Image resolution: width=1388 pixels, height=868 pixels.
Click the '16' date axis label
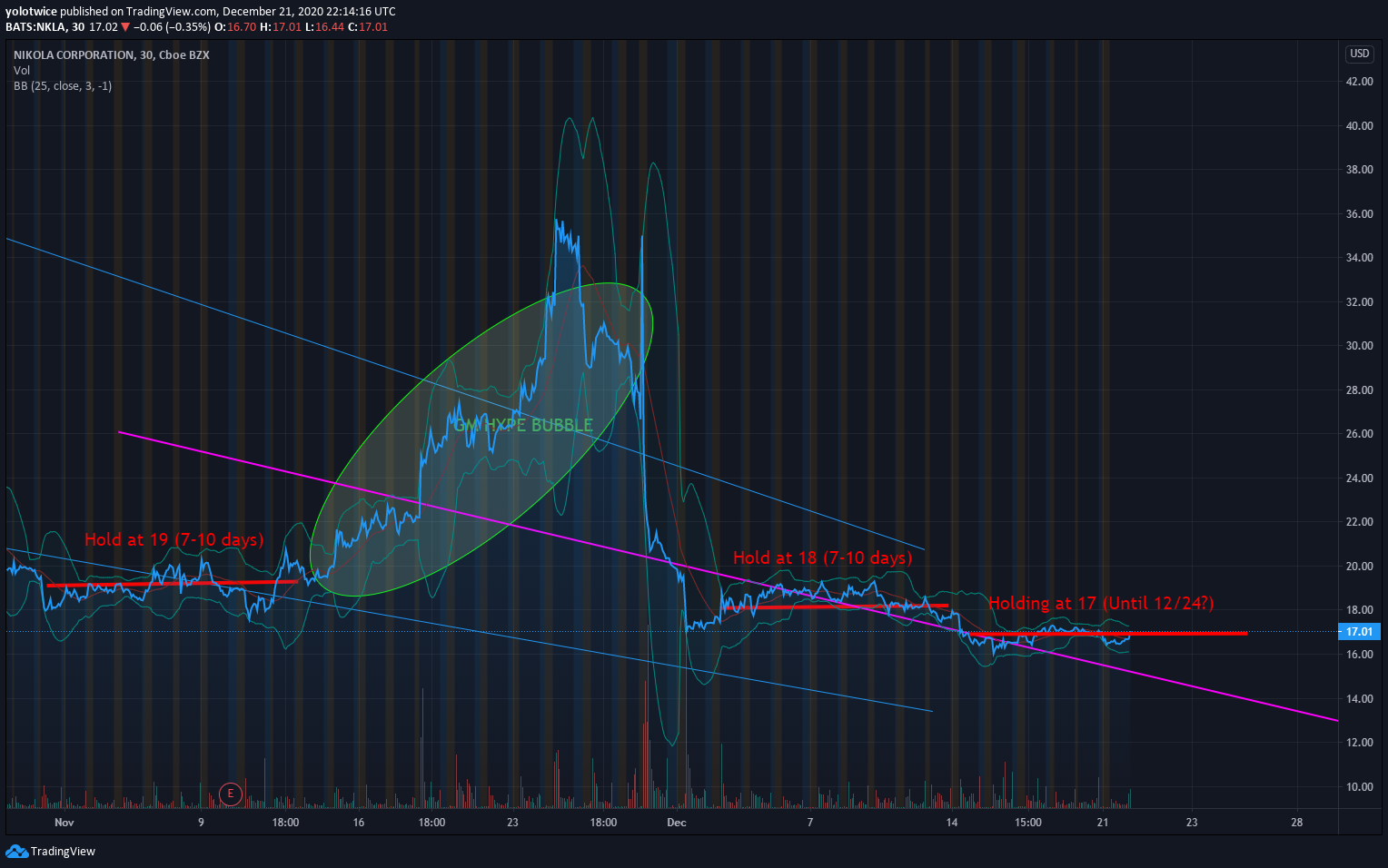(x=359, y=823)
